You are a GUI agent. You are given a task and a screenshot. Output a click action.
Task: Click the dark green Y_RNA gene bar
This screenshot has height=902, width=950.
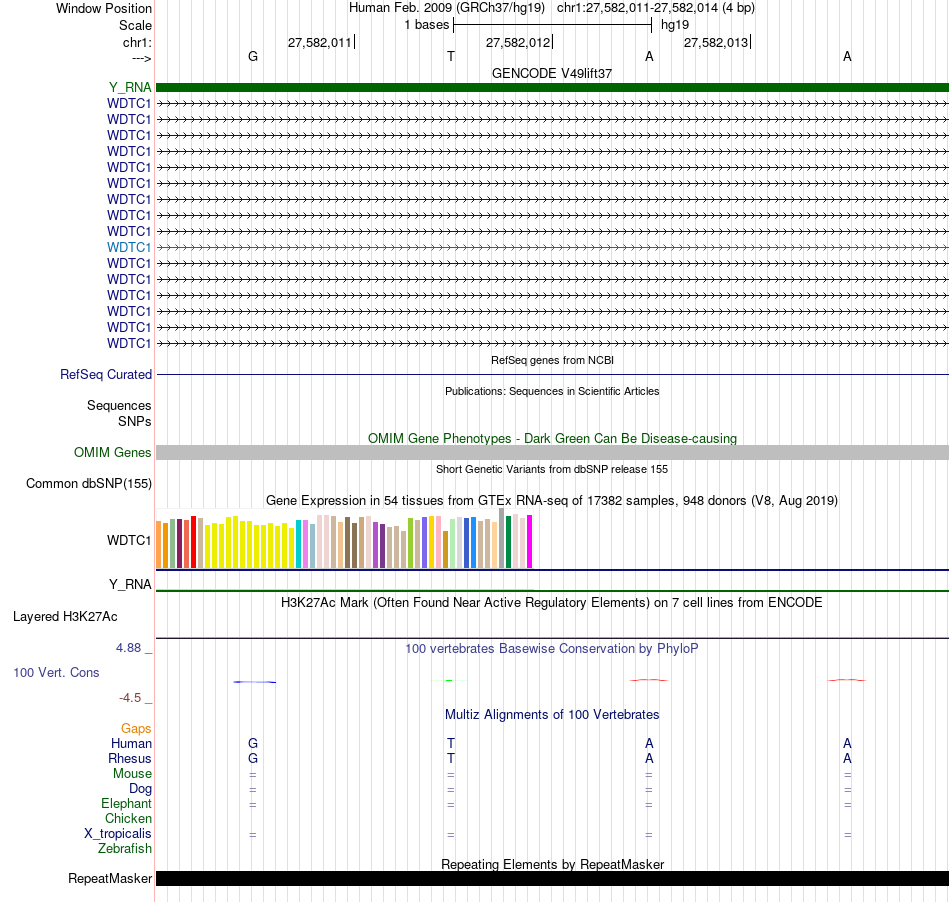(552, 87)
